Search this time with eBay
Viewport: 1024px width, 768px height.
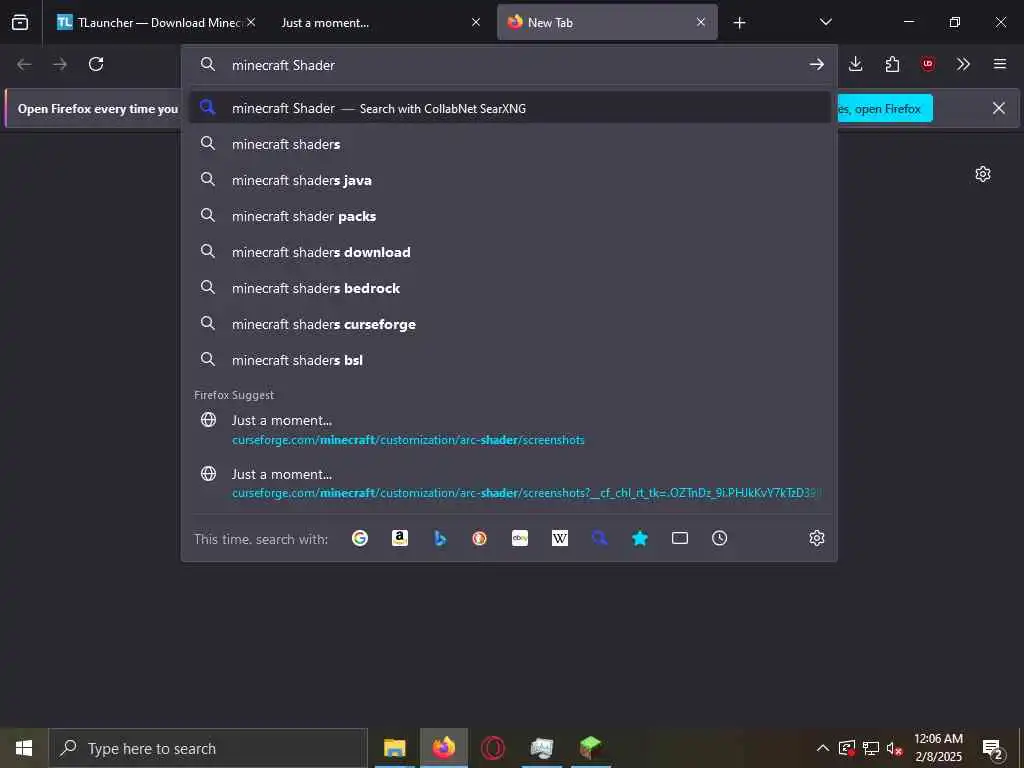(x=520, y=538)
